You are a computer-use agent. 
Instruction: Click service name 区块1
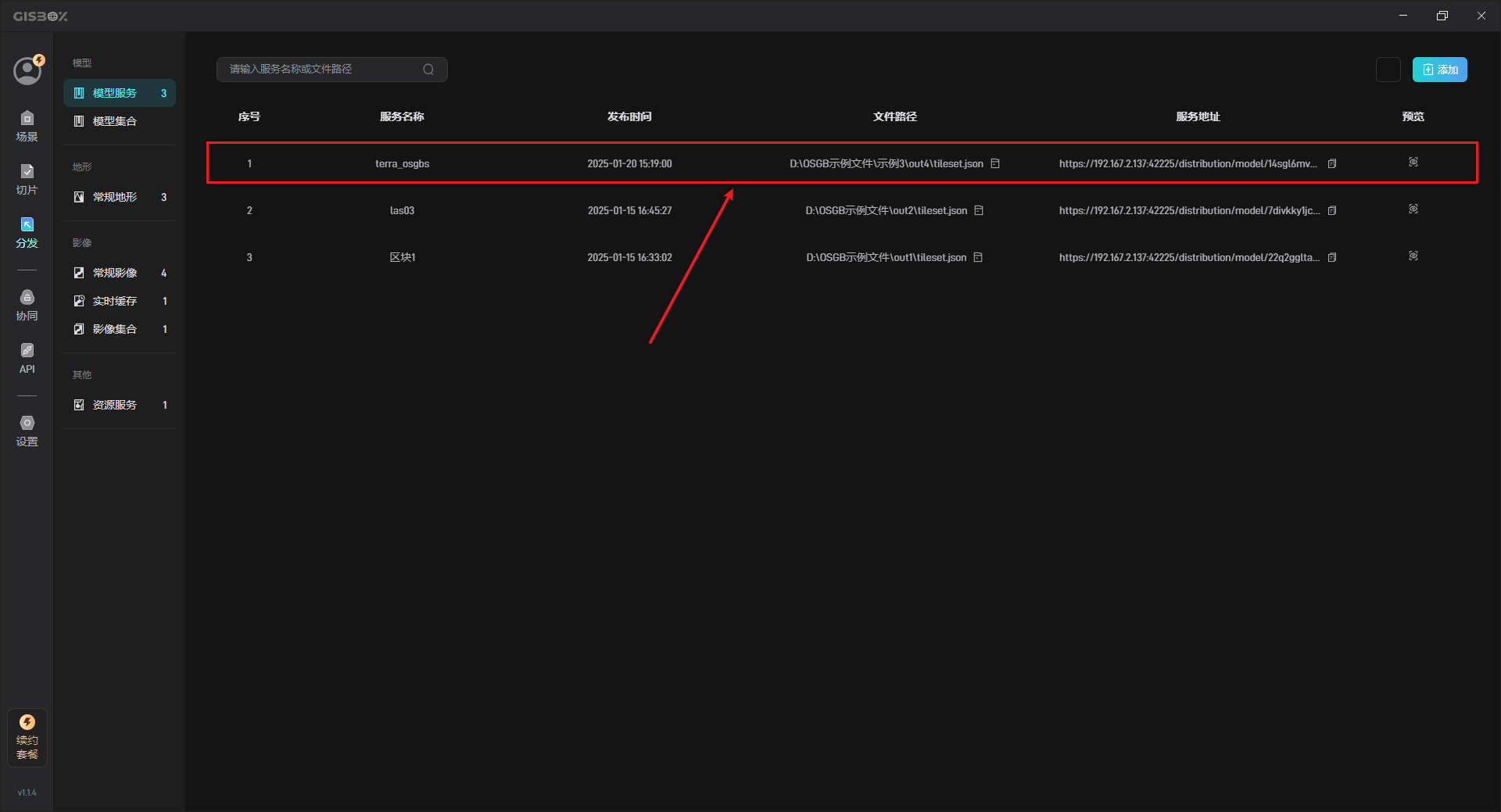coord(402,257)
